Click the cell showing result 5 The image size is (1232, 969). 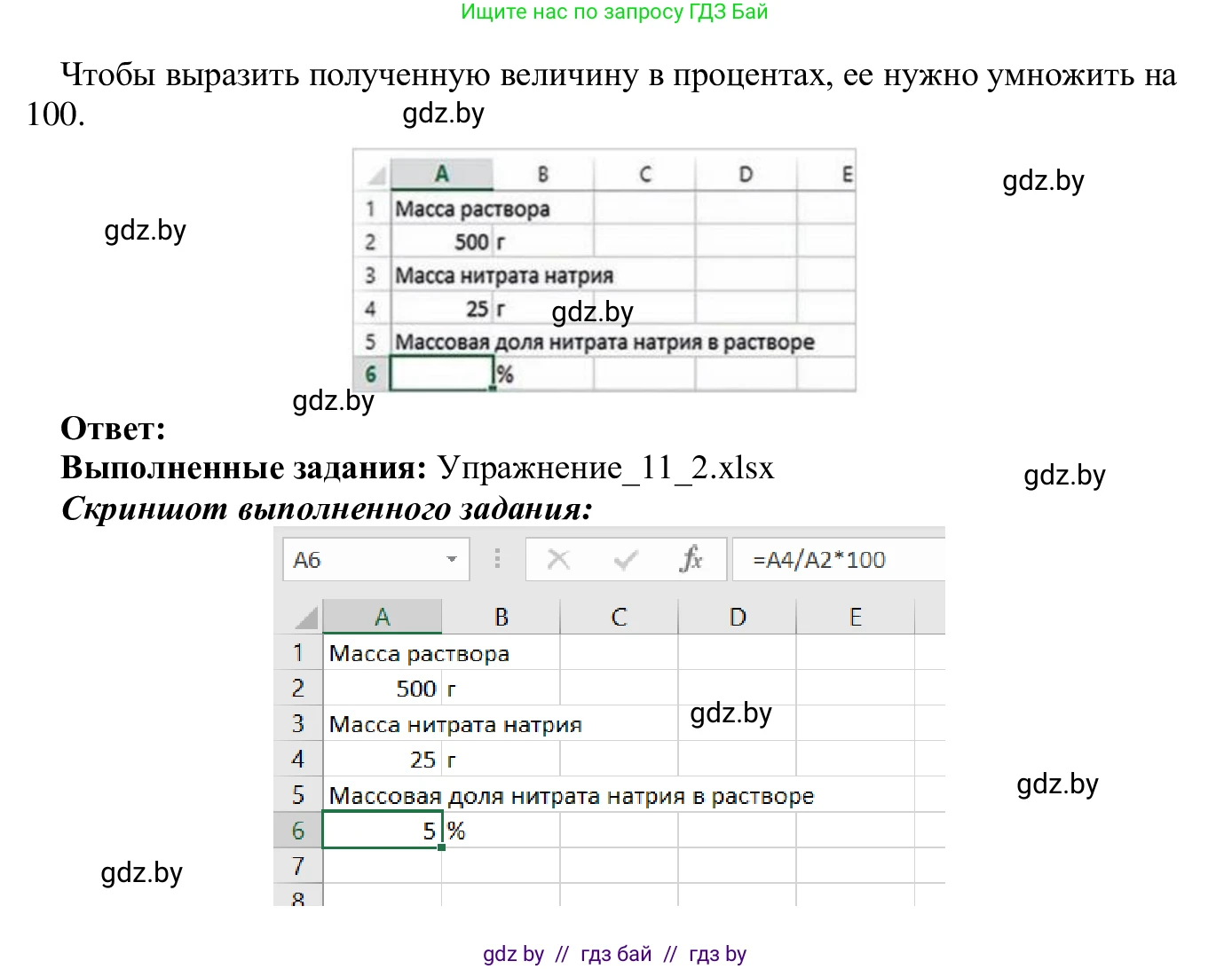[x=382, y=831]
